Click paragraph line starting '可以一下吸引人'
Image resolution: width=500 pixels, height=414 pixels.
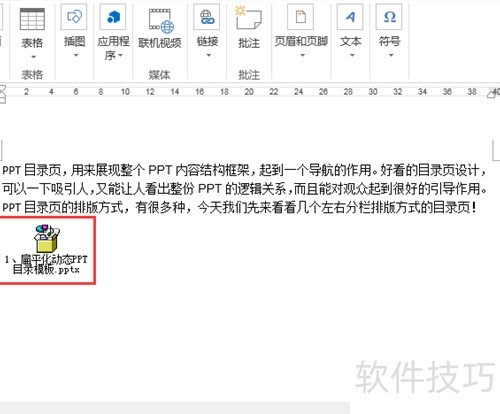[x=245, y=189]
